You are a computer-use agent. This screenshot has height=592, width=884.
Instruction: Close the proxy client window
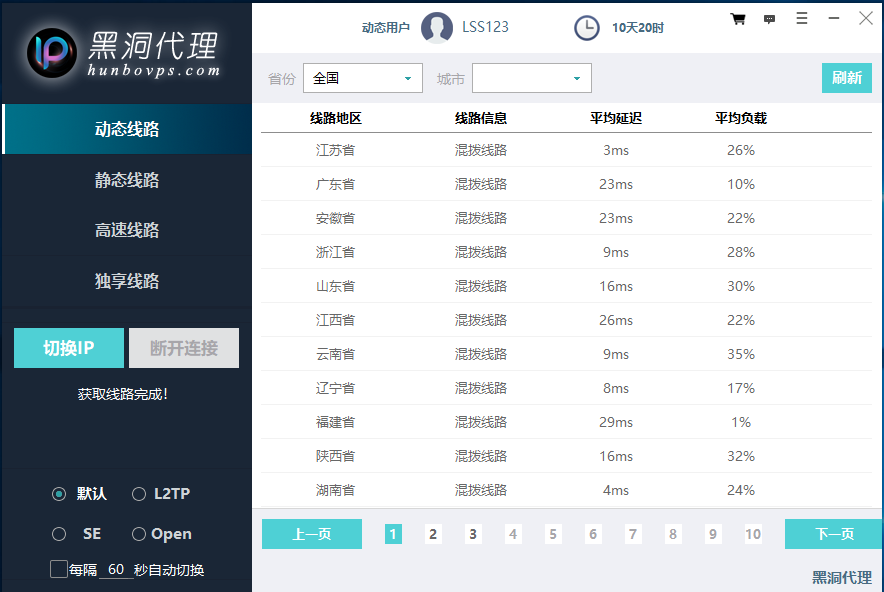pos(866,18)
